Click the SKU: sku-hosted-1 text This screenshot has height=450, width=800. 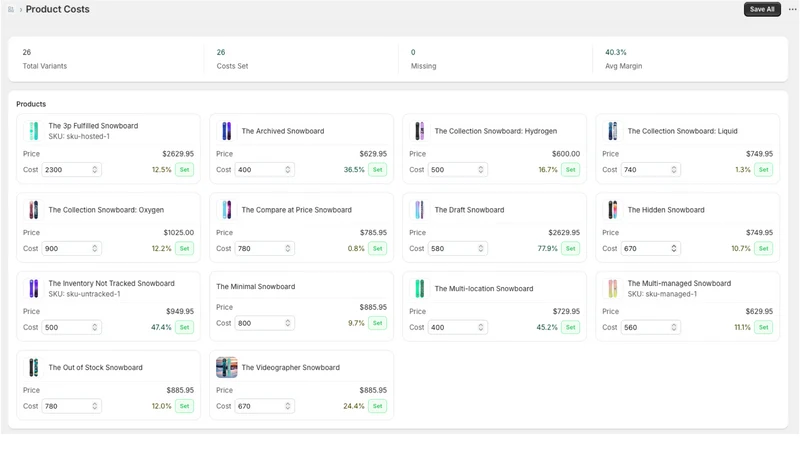pos(79,136)
